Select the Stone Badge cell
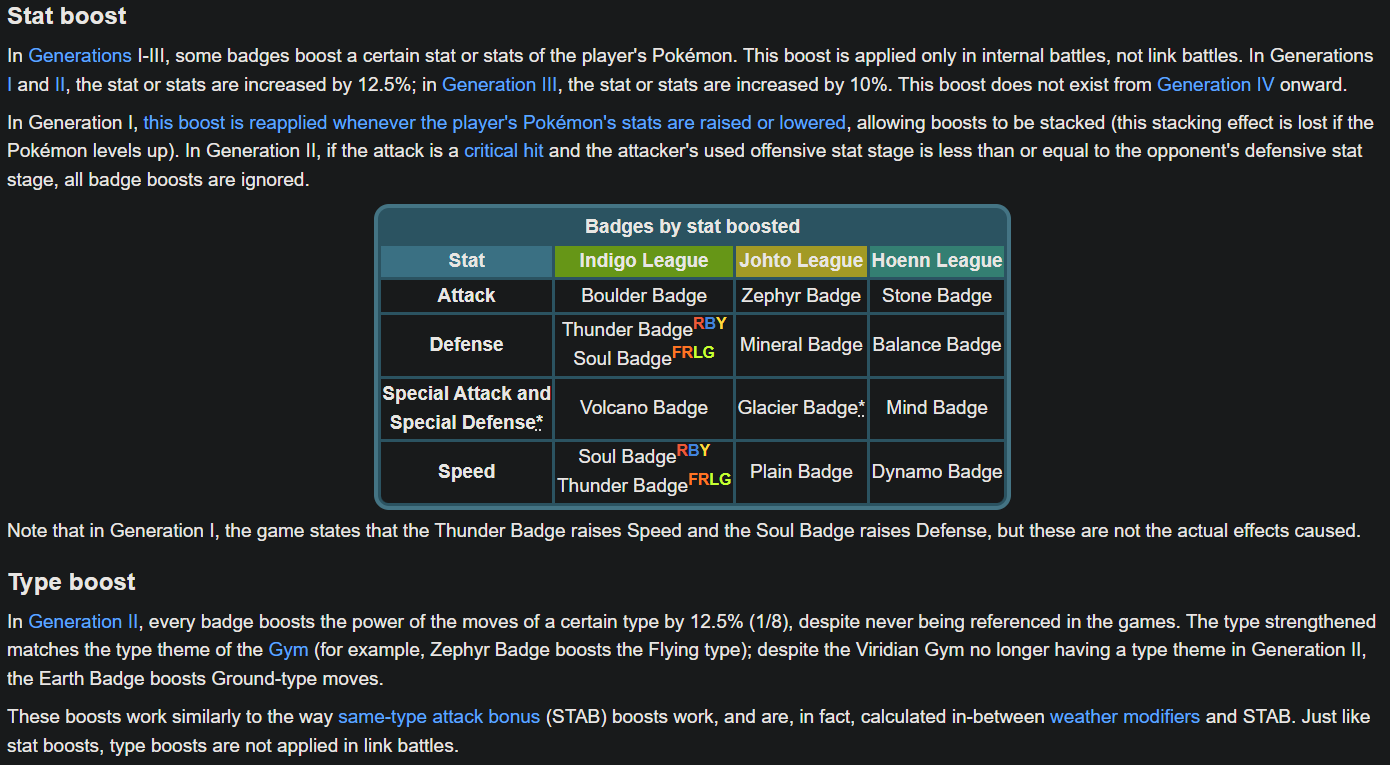1390x765 pixels. coord(937,296)
